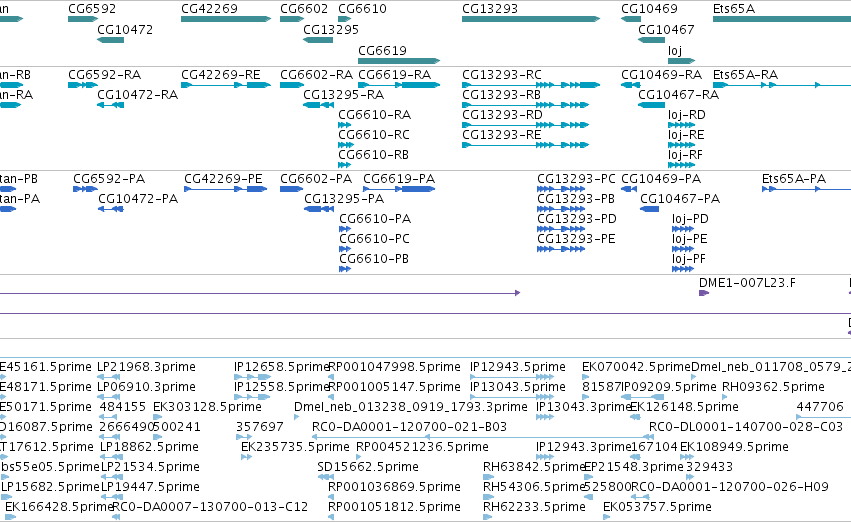
Task: Select transcript CG6619-RA
Action: pos(395,75)
